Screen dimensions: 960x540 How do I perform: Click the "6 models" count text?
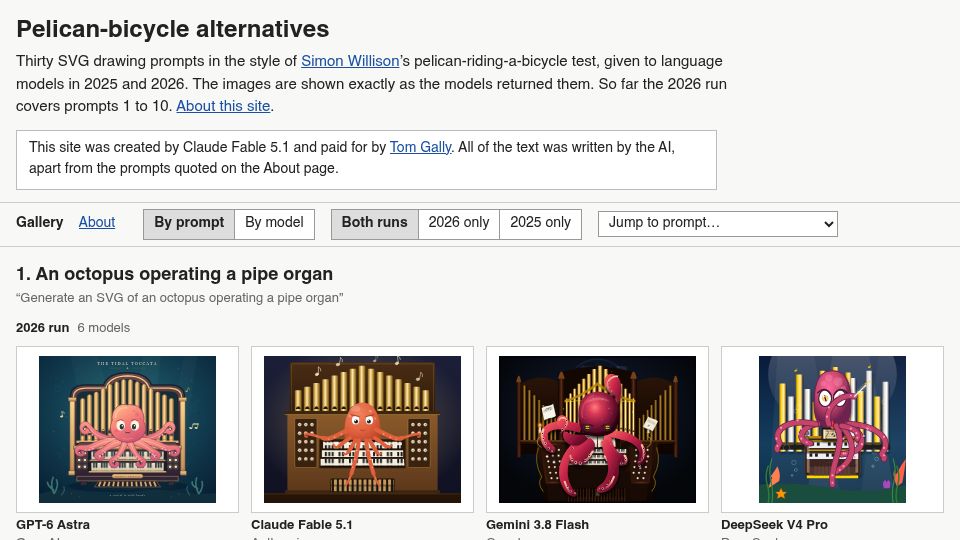[103, 328]
